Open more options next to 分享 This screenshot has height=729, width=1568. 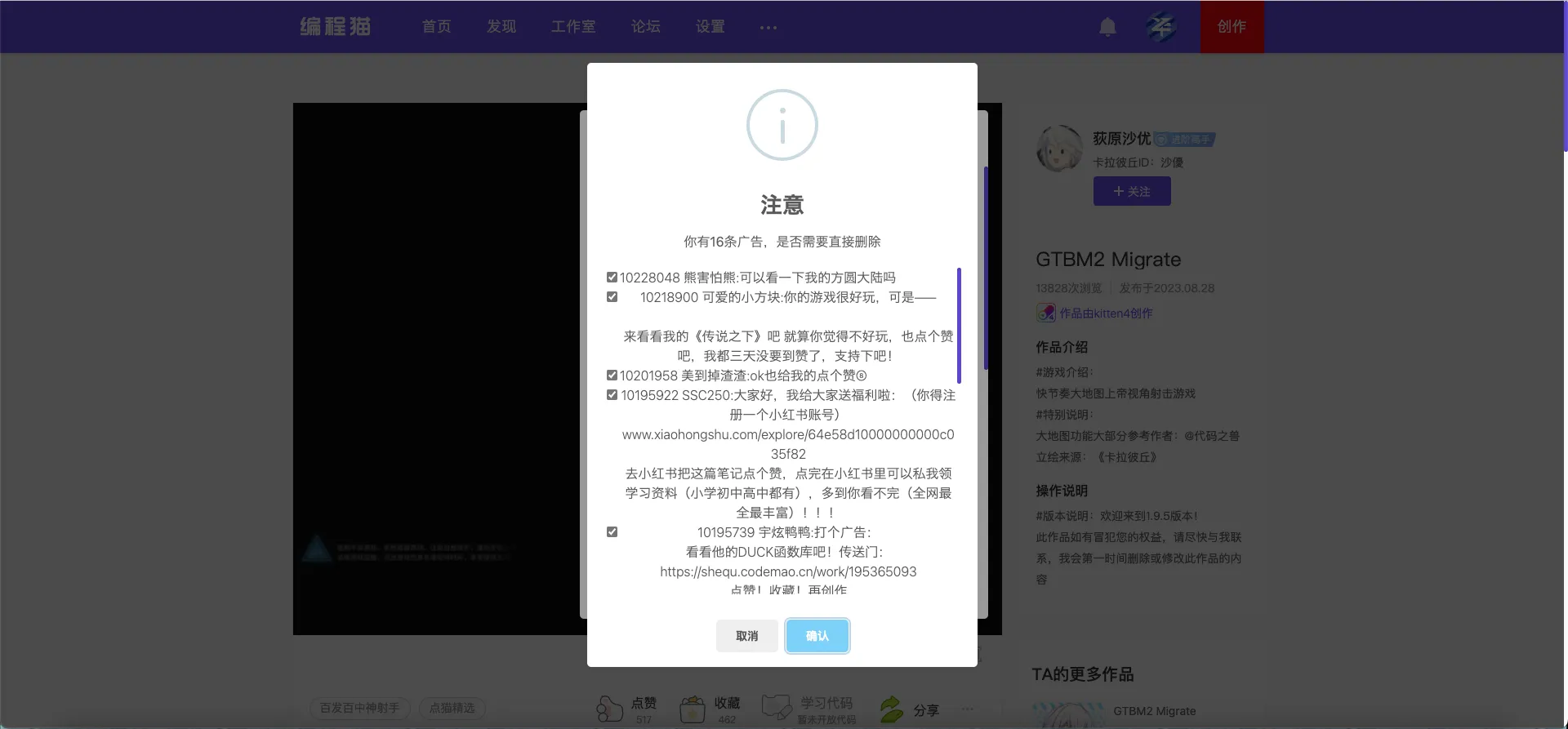[x=968, y=709]
